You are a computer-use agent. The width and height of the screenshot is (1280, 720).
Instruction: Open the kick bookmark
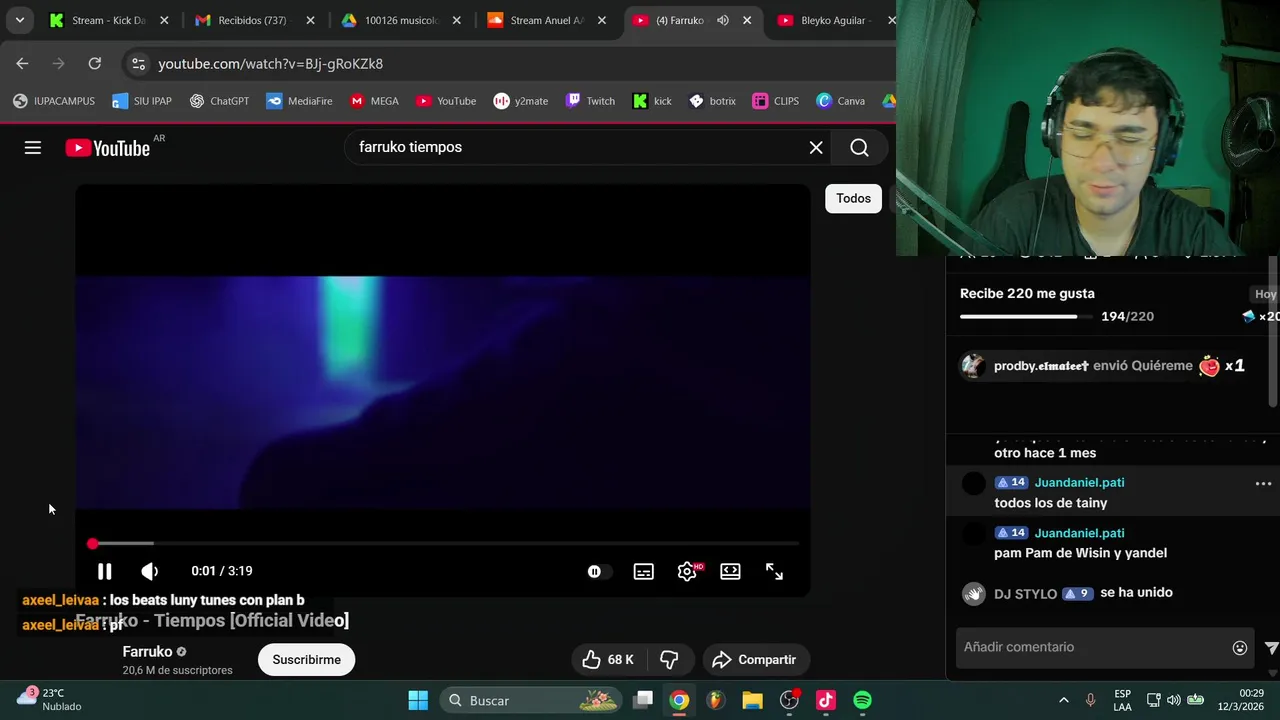(652, 101)
